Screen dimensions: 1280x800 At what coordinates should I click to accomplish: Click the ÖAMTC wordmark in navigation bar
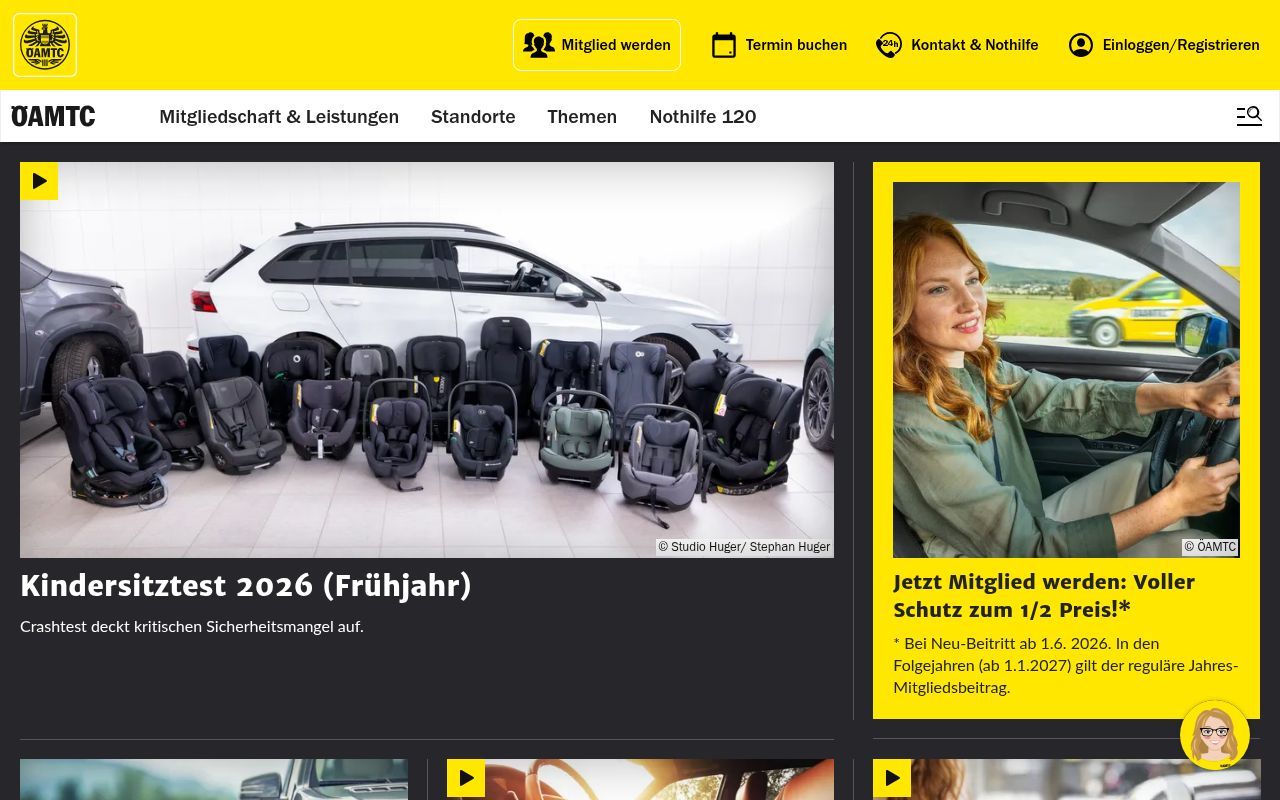[53, 116]
